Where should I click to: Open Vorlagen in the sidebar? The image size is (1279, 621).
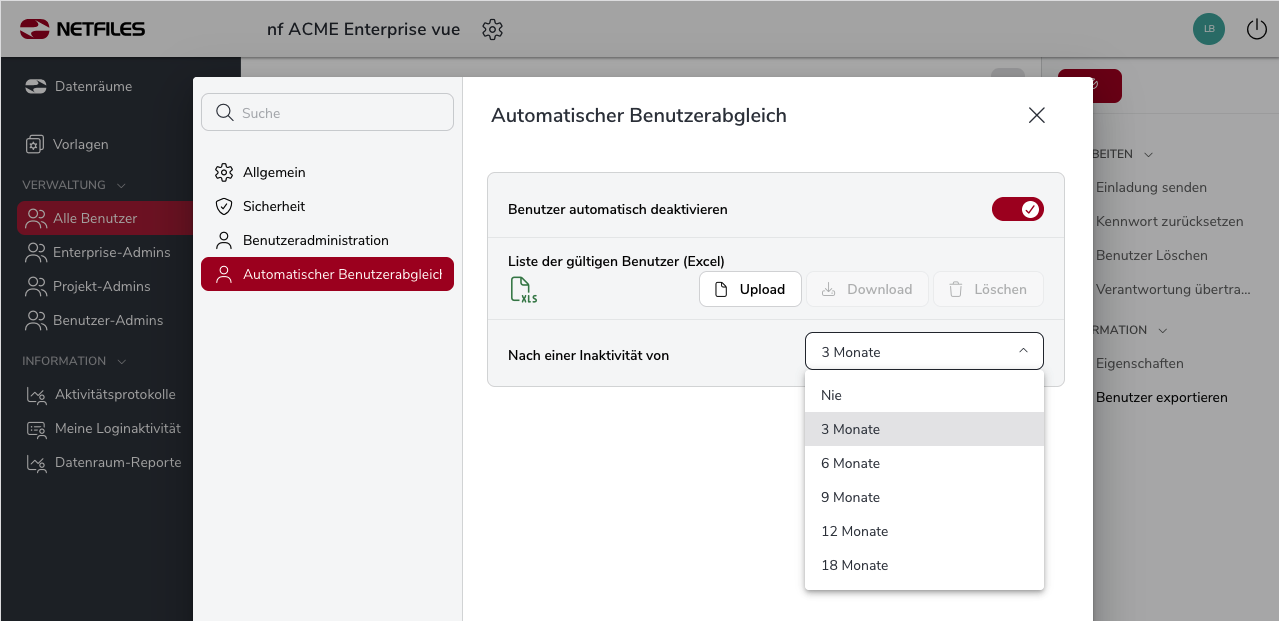tap(80, 144)
